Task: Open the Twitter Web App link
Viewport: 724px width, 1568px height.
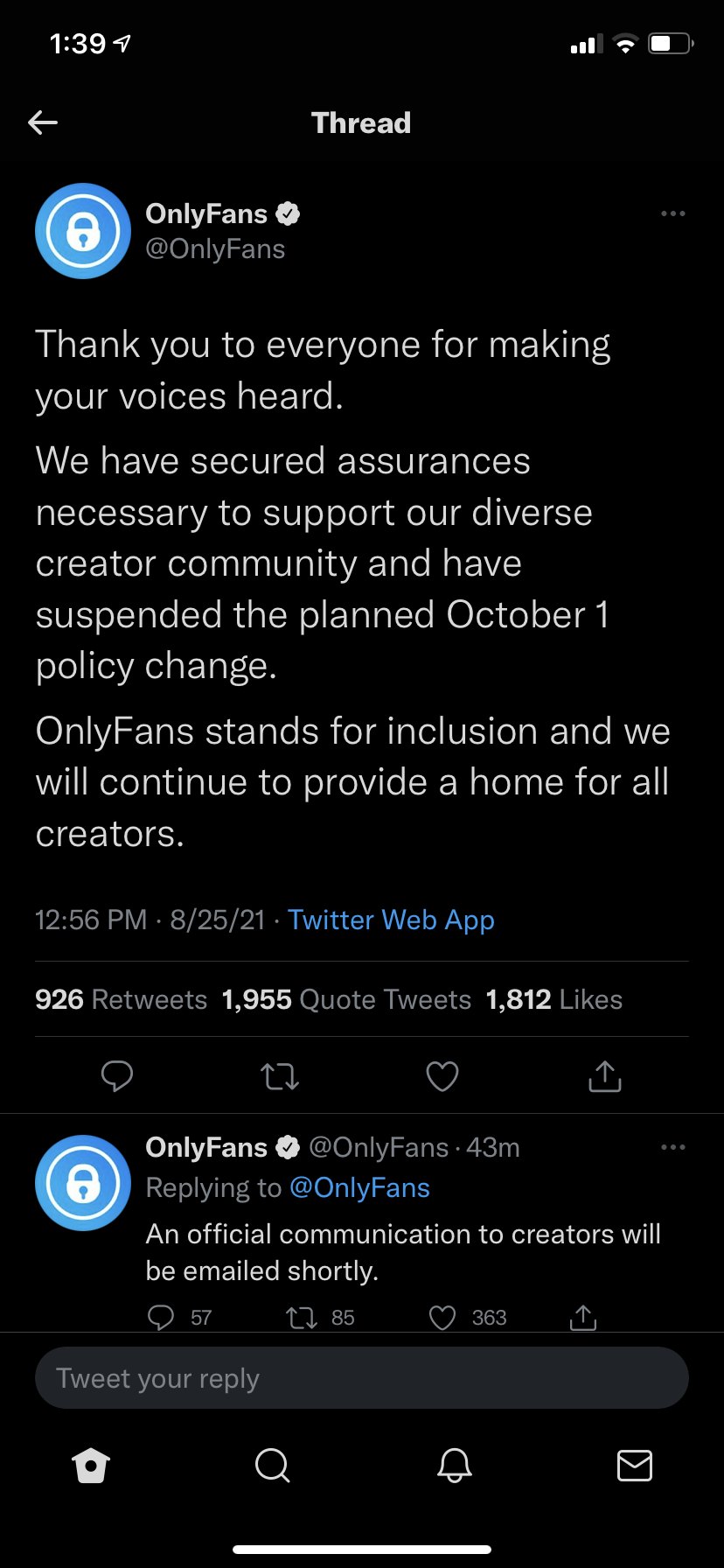Action: click(x=391, y=920)
